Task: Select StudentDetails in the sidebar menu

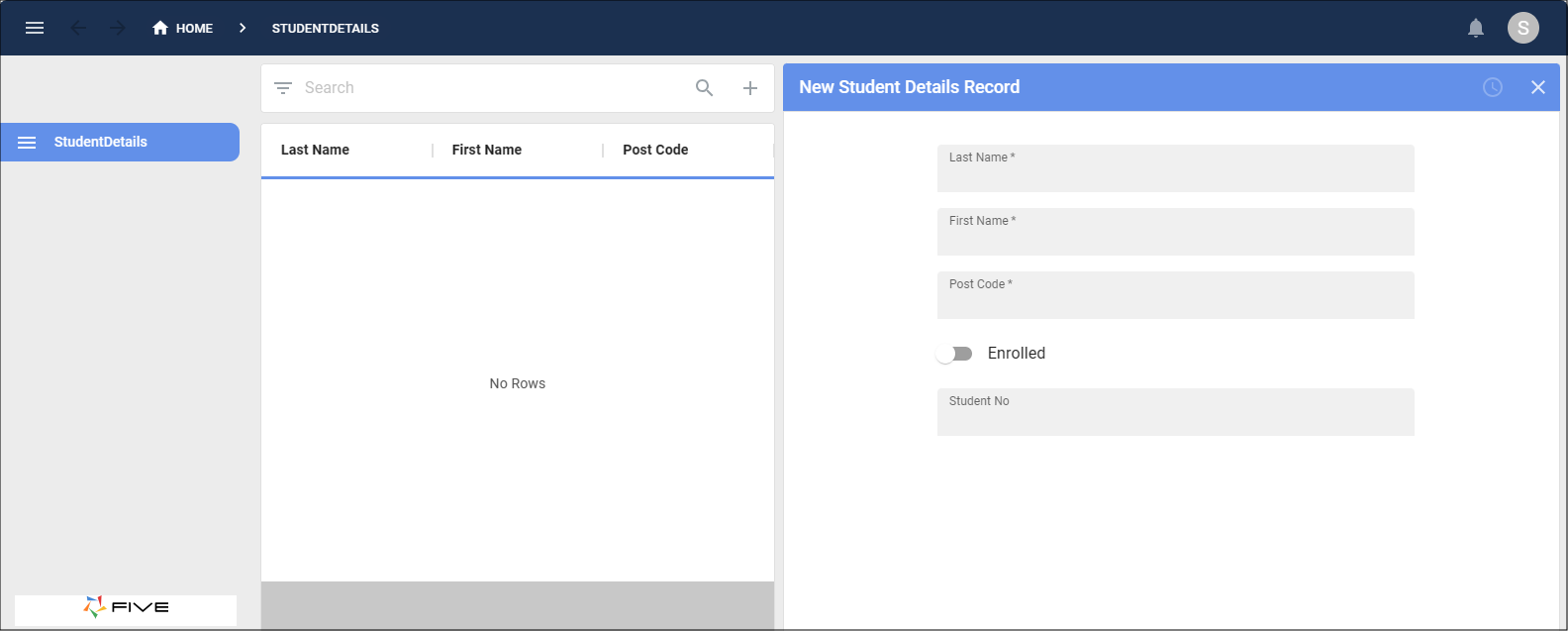Action: tap(120, 142)
